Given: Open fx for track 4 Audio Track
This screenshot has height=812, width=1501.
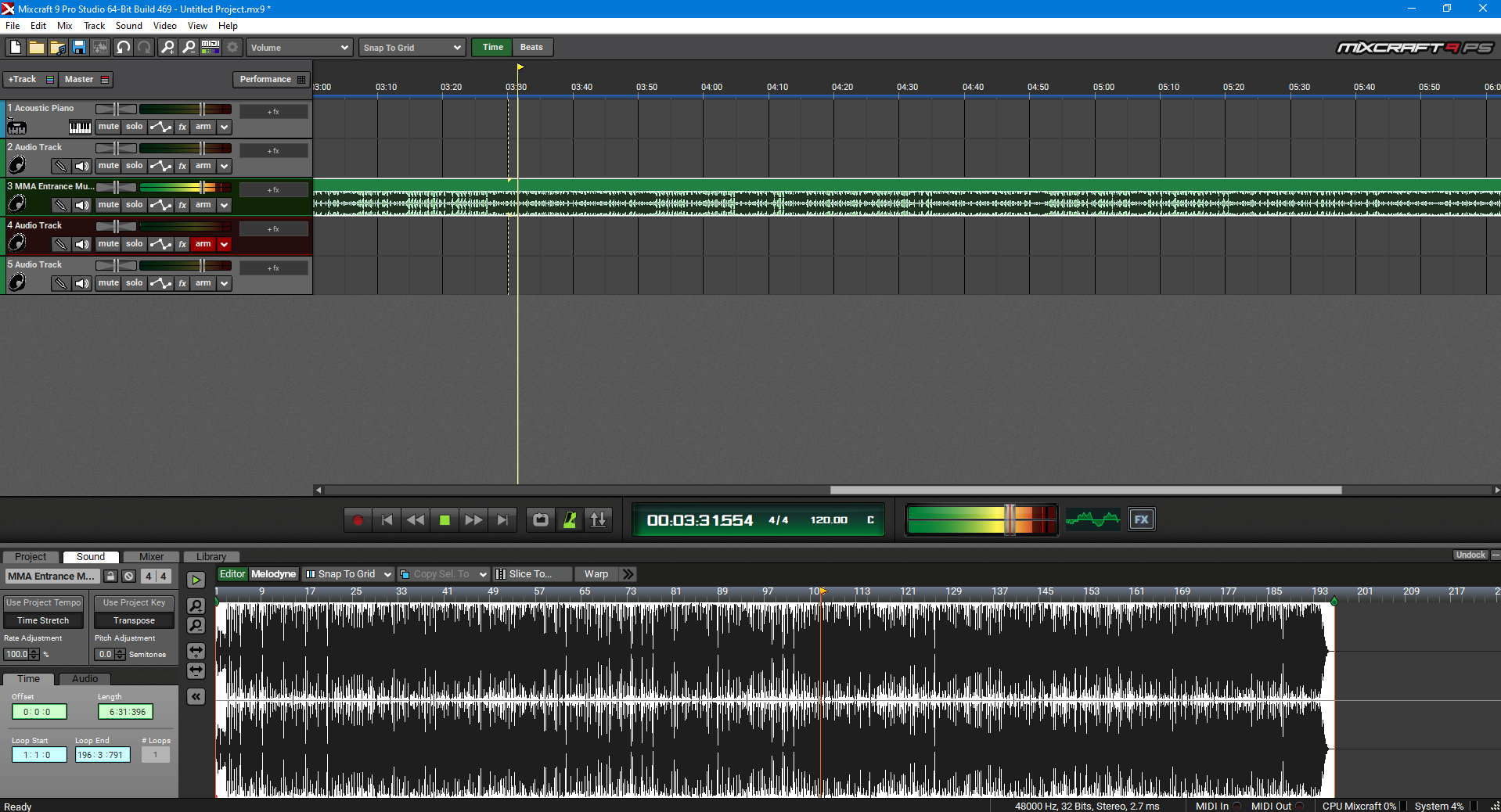Looking at the screenshot, I should pos(182,244).
